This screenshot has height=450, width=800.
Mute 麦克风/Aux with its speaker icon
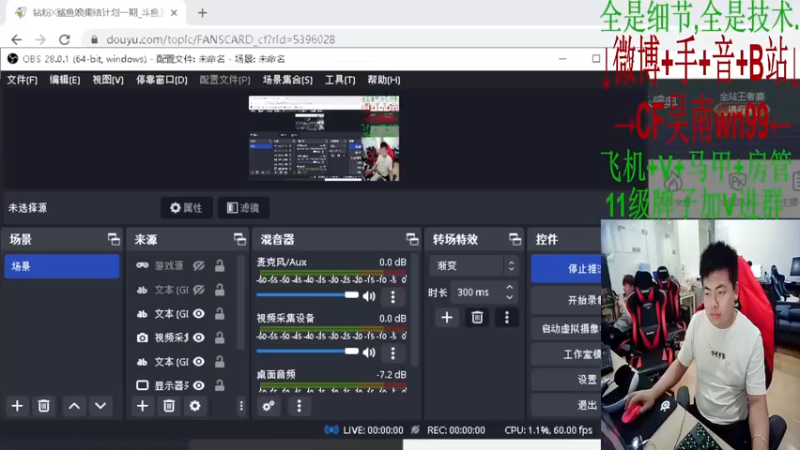tap(369, 296)
